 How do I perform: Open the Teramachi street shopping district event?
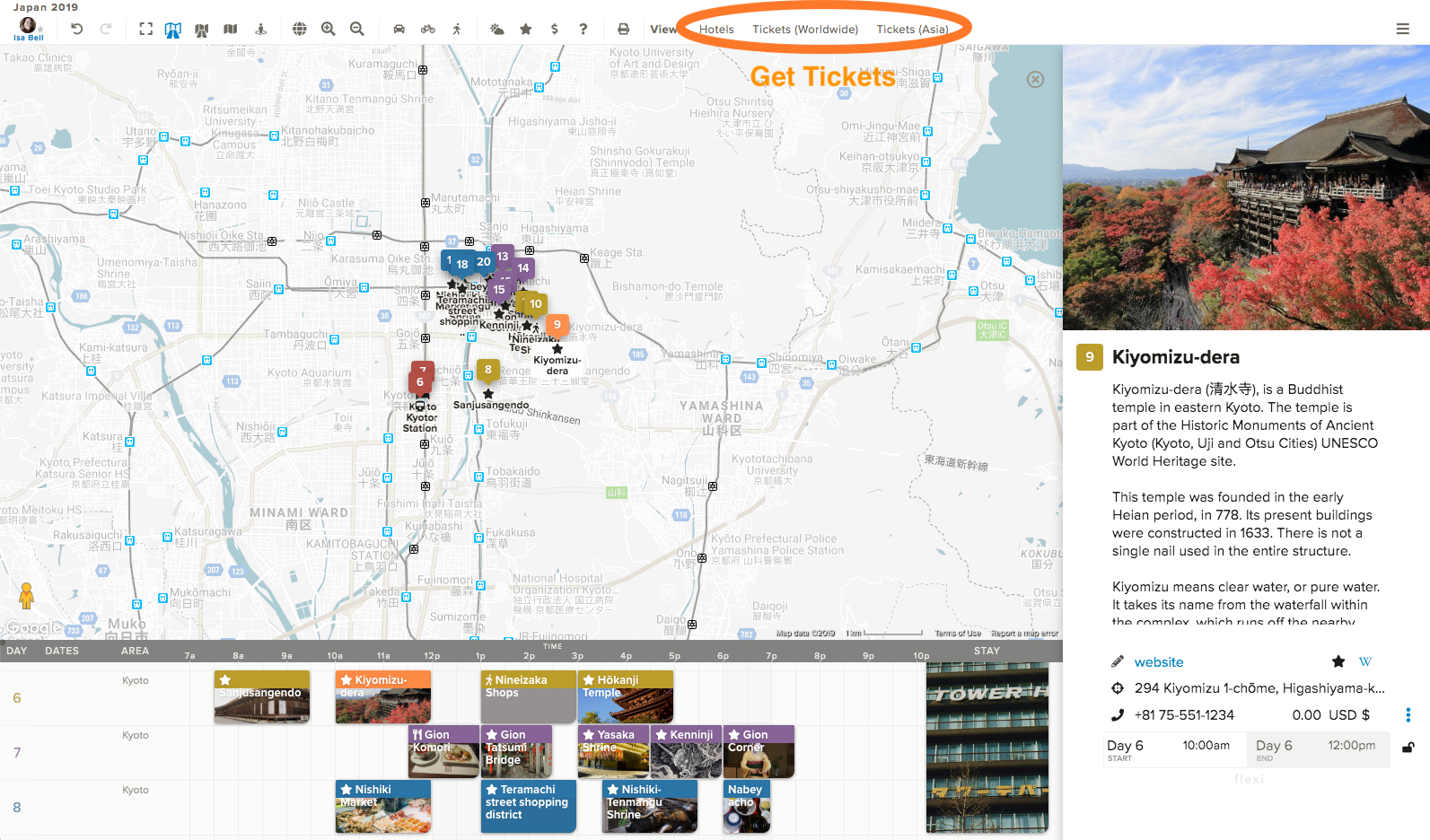point(529,807)
